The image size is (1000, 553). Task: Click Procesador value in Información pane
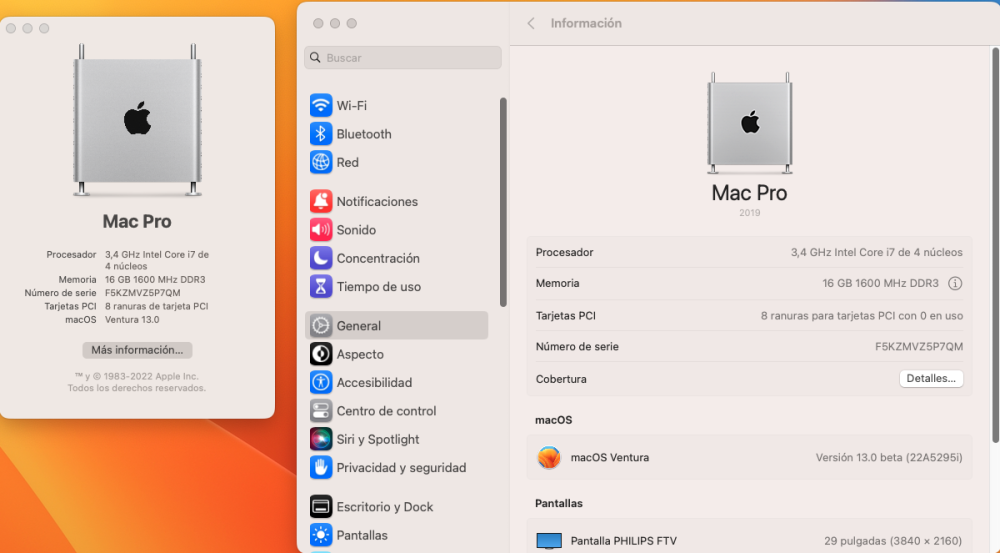[x=877, y=252]
